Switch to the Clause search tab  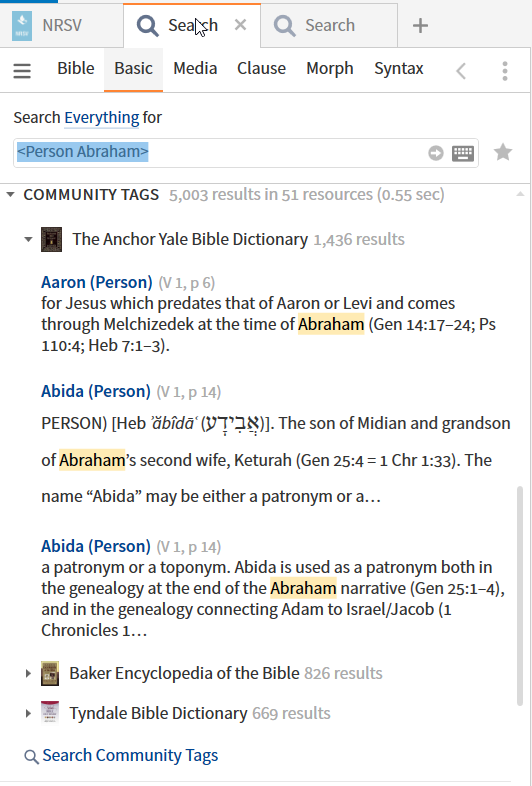tap(261, 69)
